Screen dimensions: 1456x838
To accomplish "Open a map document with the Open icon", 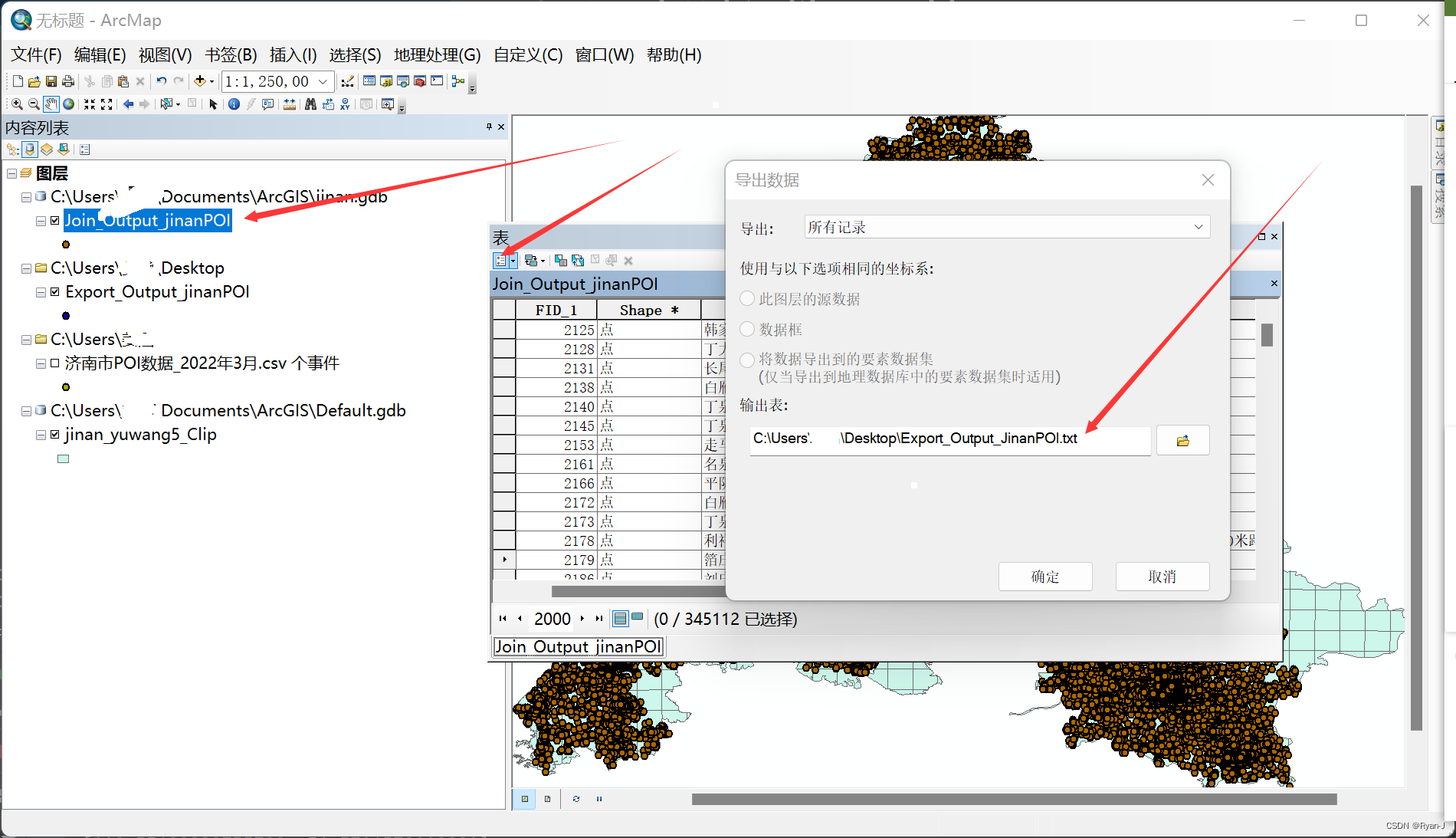I will [34, 81].
